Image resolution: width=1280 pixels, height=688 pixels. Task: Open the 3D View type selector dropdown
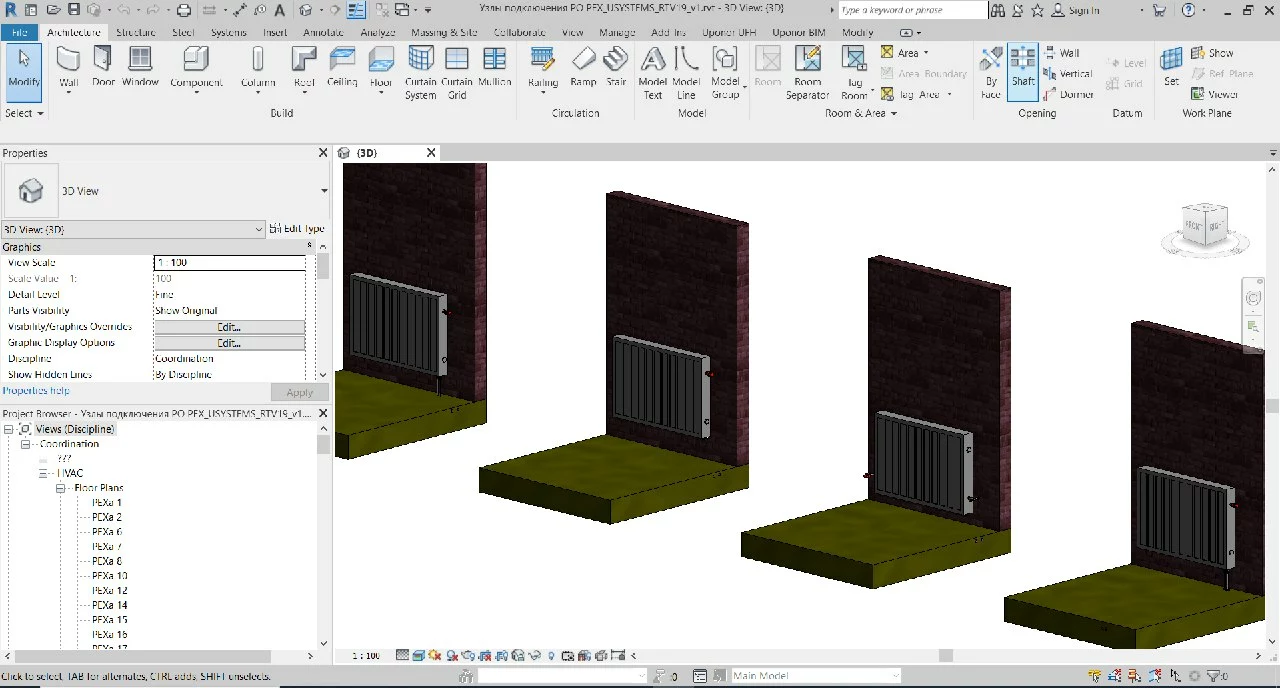tap(324, 191)
